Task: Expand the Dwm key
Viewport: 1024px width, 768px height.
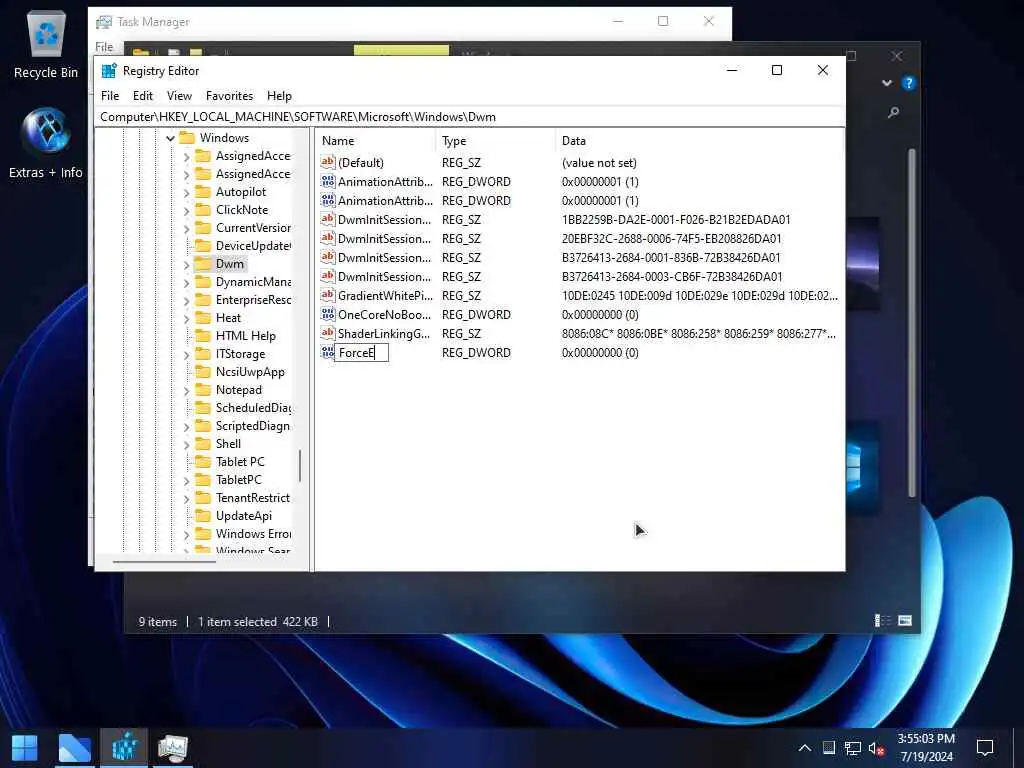Action: pos(186,264)
